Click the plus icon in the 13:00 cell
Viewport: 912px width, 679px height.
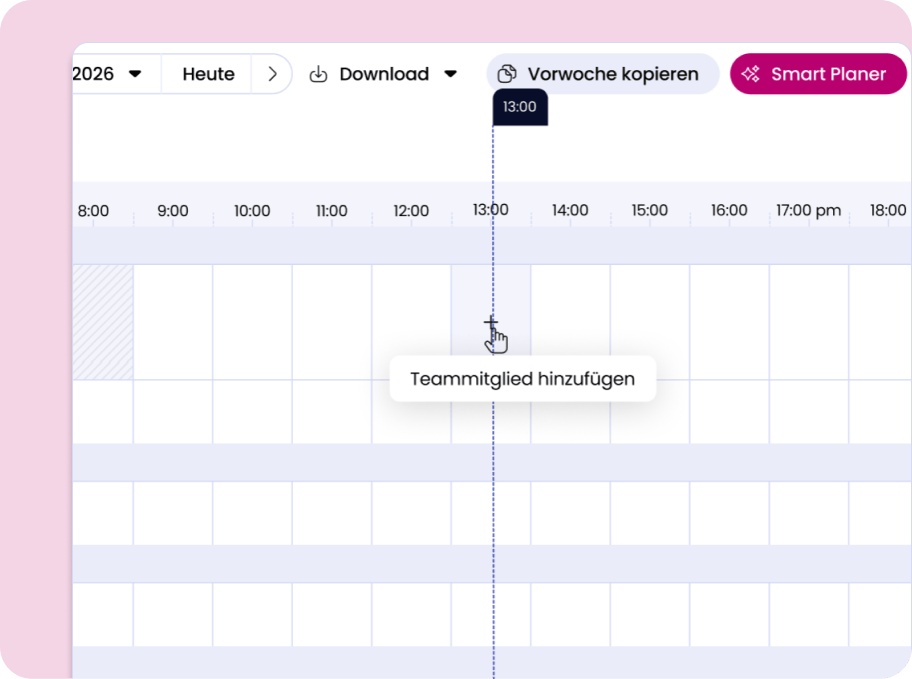[x=490, y=322]
